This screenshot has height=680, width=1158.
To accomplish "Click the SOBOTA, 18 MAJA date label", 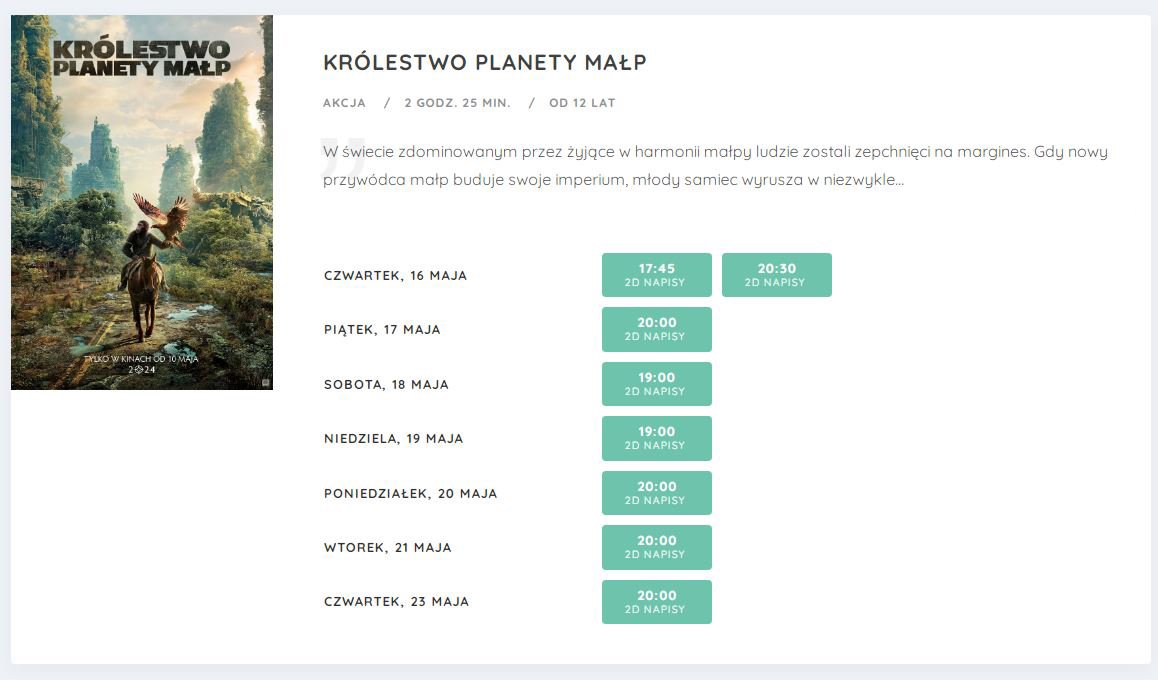I will click(x=386, y=384).
